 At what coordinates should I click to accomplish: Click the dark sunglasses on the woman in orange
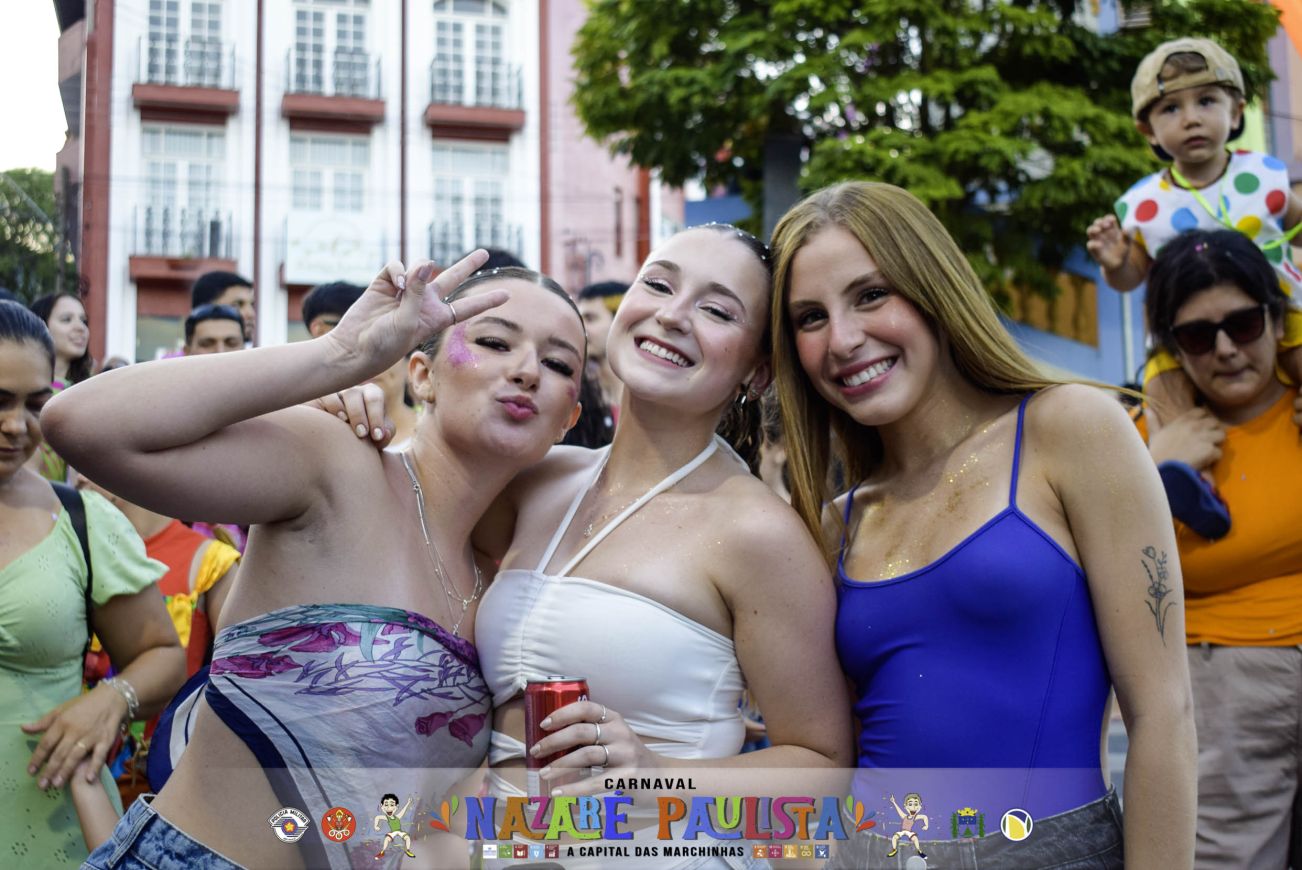[1218, 331]
